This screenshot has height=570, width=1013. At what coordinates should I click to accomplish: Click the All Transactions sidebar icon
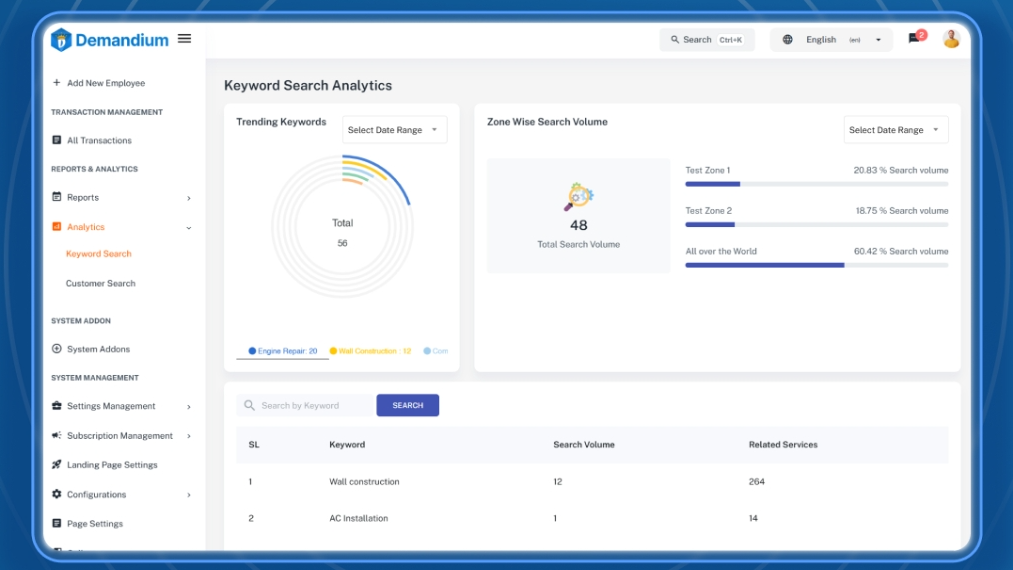[57, 140]
